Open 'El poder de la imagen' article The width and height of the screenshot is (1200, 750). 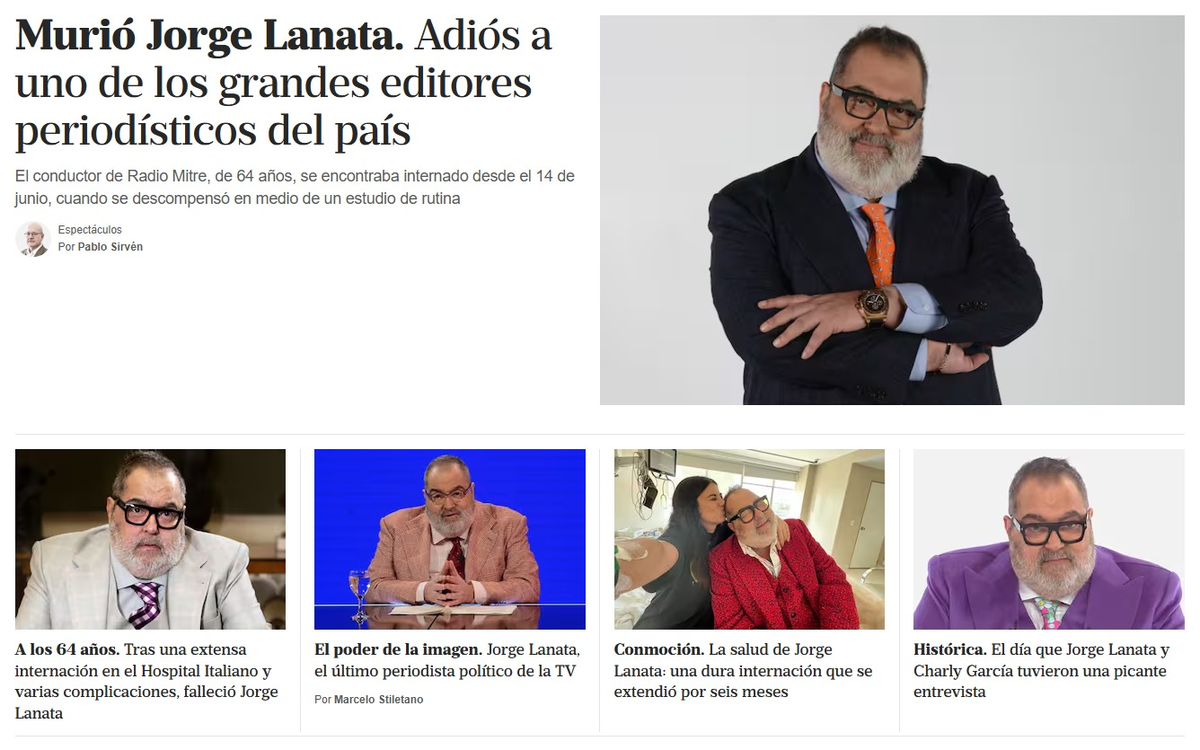[x=447, y=661]
